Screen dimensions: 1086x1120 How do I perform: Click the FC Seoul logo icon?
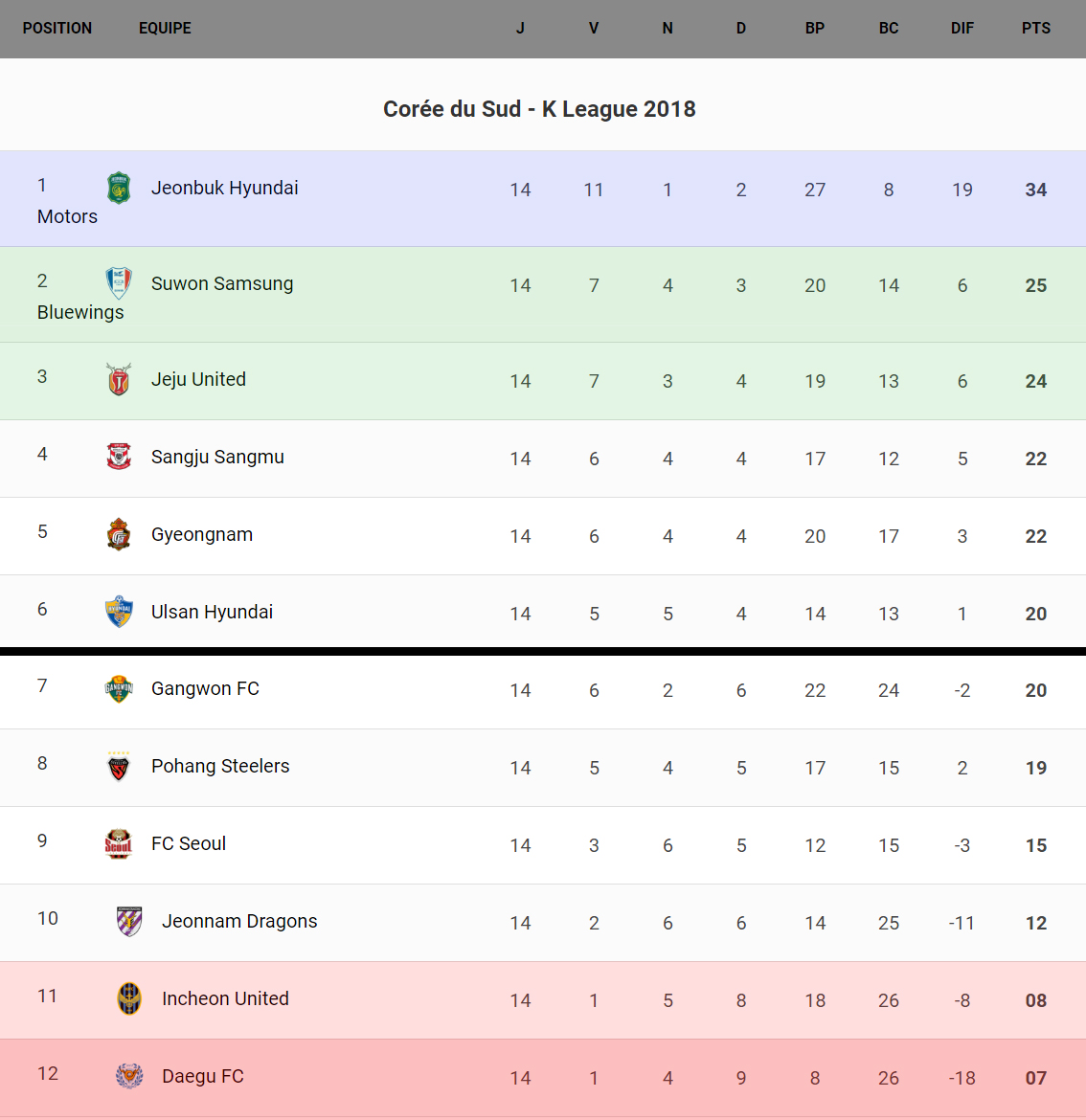[119, 843]
